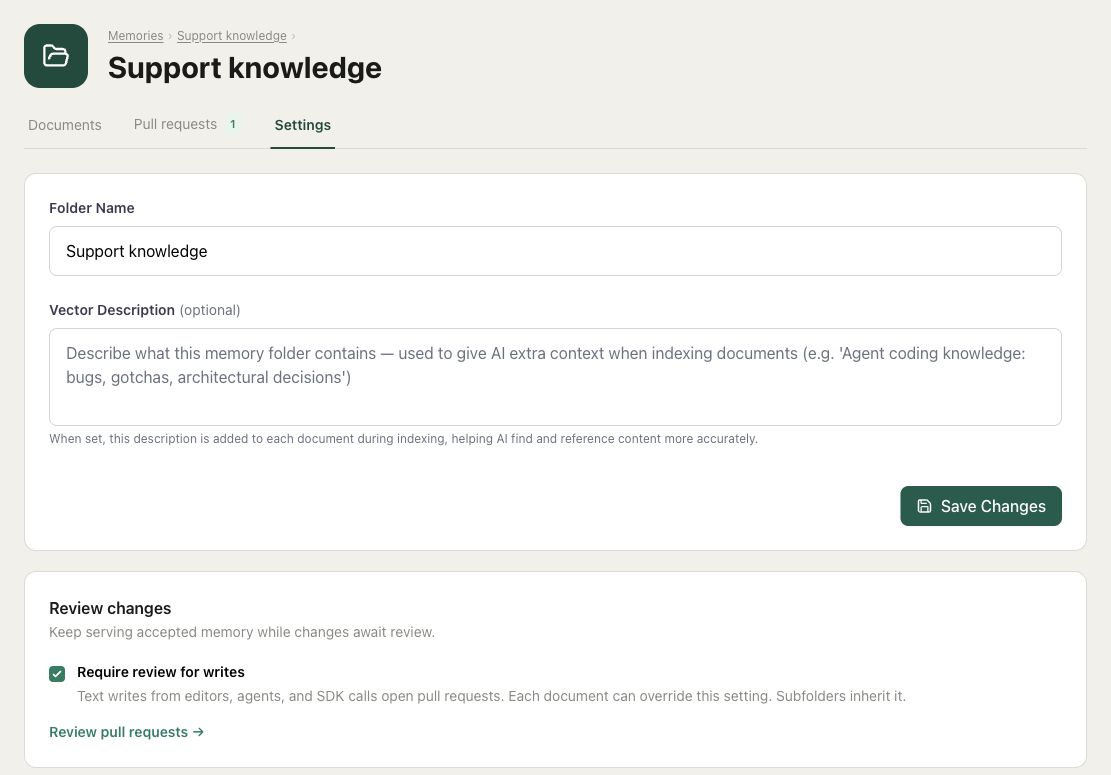This screenshot has width=1111, height=775.
Task: Switch to the Pull requests tab
Action: [185, 125]
